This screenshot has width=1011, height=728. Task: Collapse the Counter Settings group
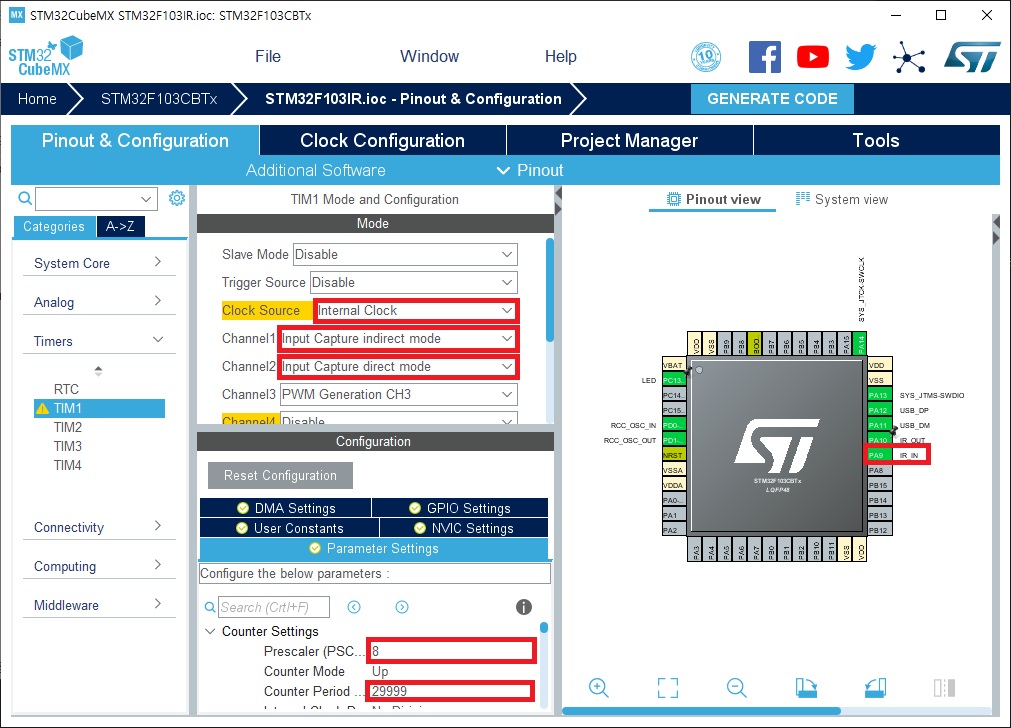[210, 631]
